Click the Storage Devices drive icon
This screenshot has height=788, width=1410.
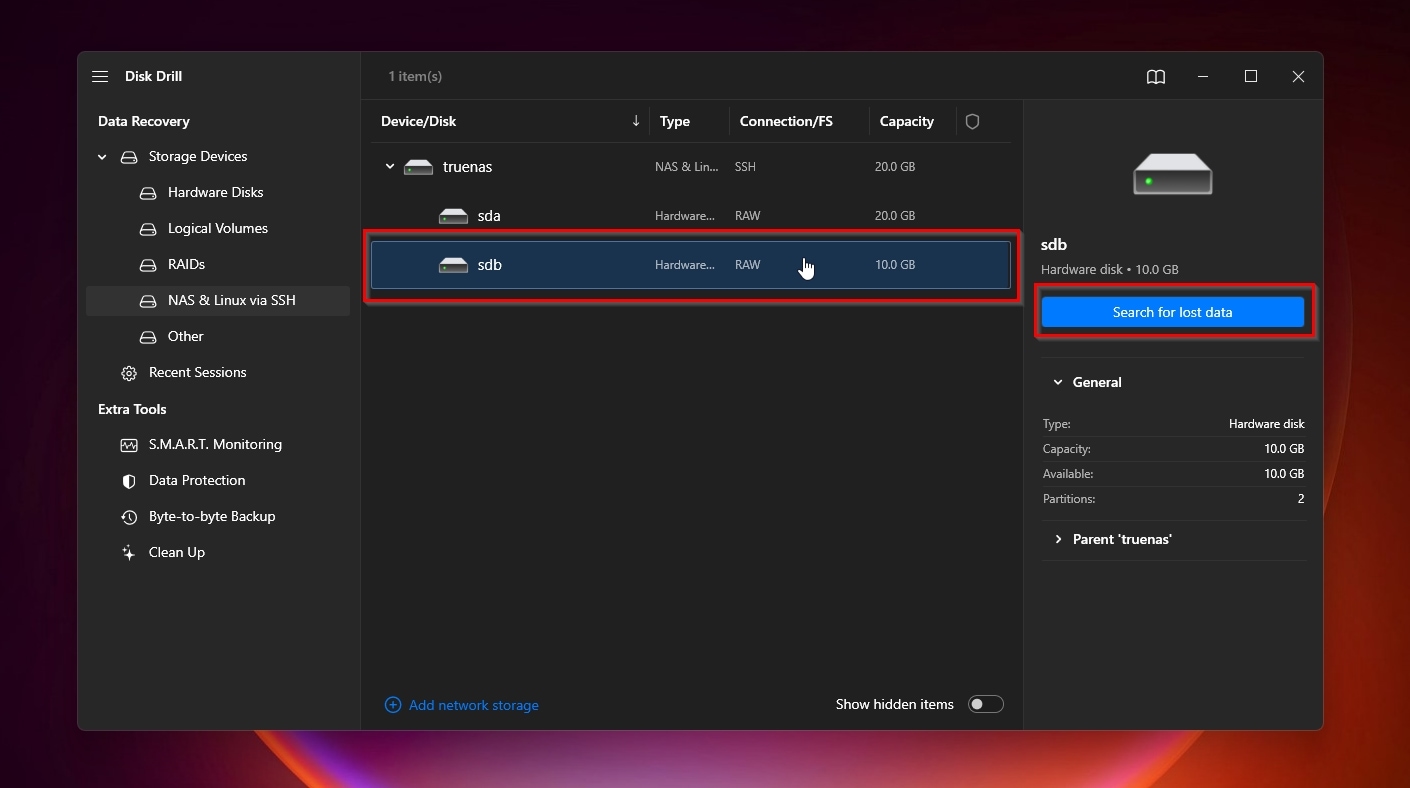tap(129, 157)
